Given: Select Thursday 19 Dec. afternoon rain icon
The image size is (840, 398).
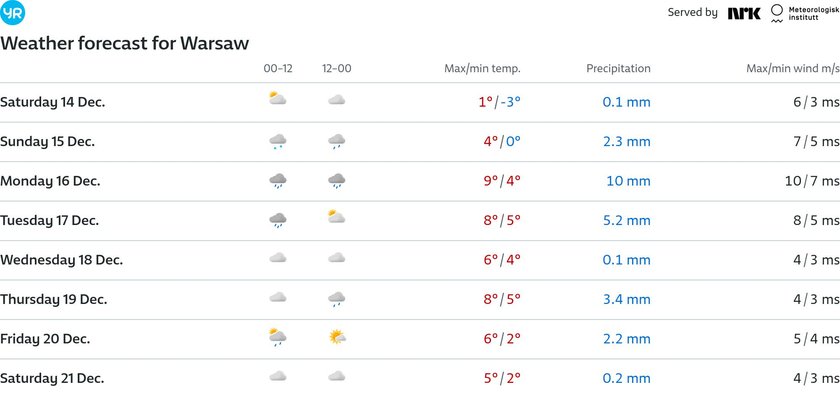Looking at the screenshot, I should pyautogui.click(x=336, y=299).
